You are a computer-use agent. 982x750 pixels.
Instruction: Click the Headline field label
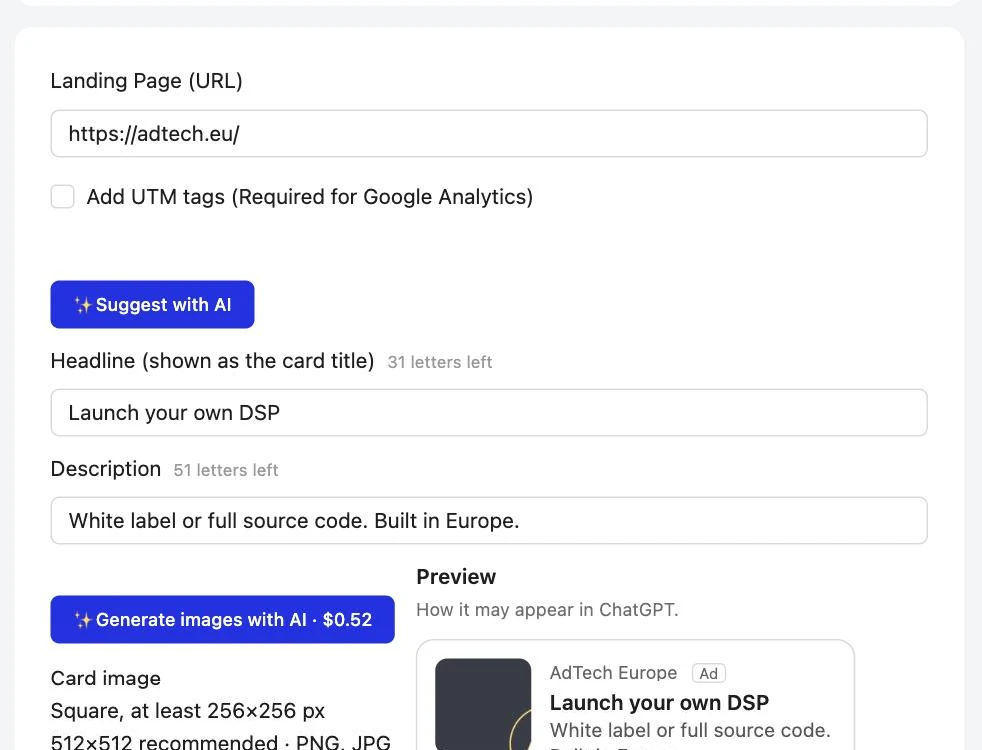212,361
